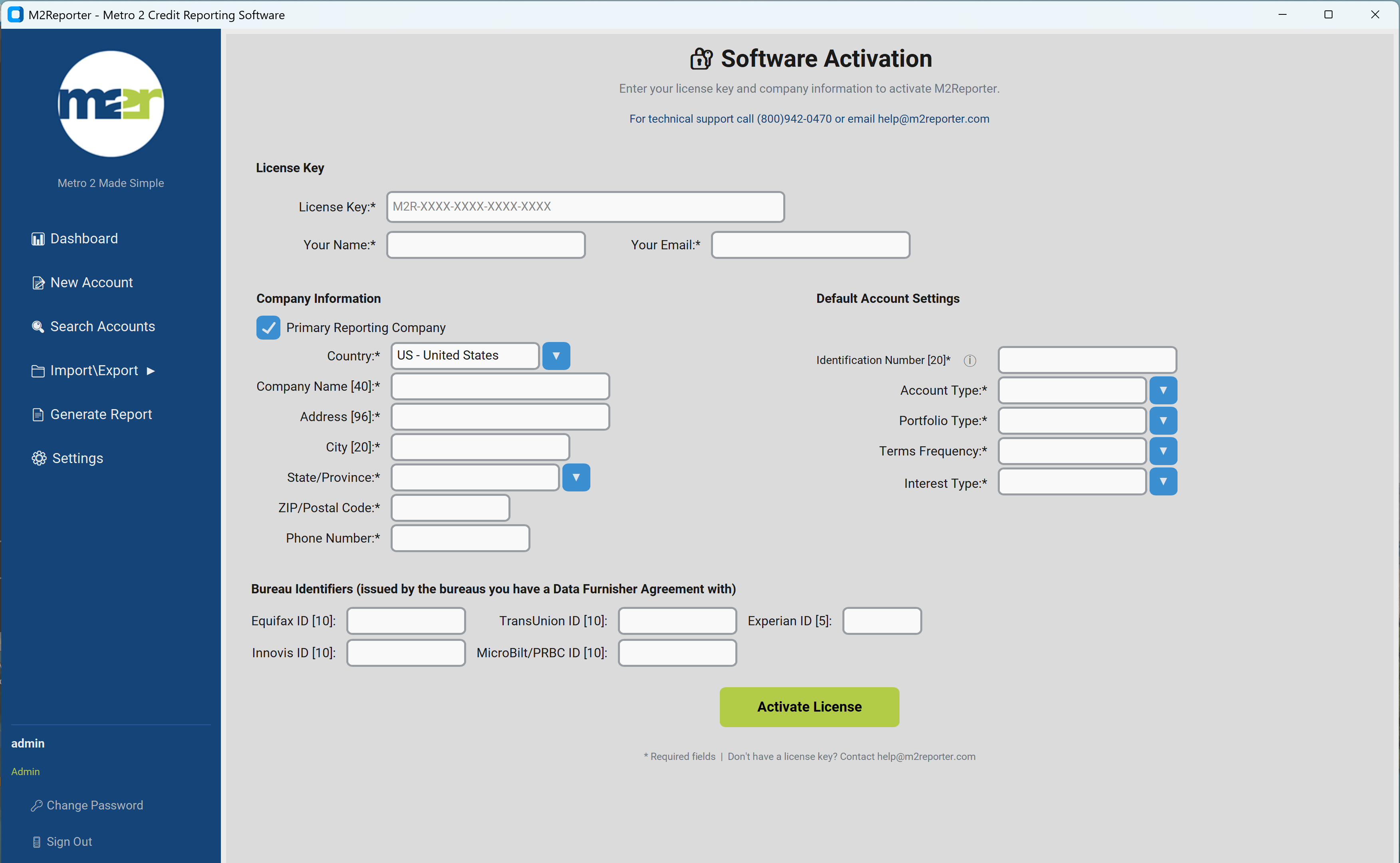Open the Interest Type dropdown arrow

1163,482
